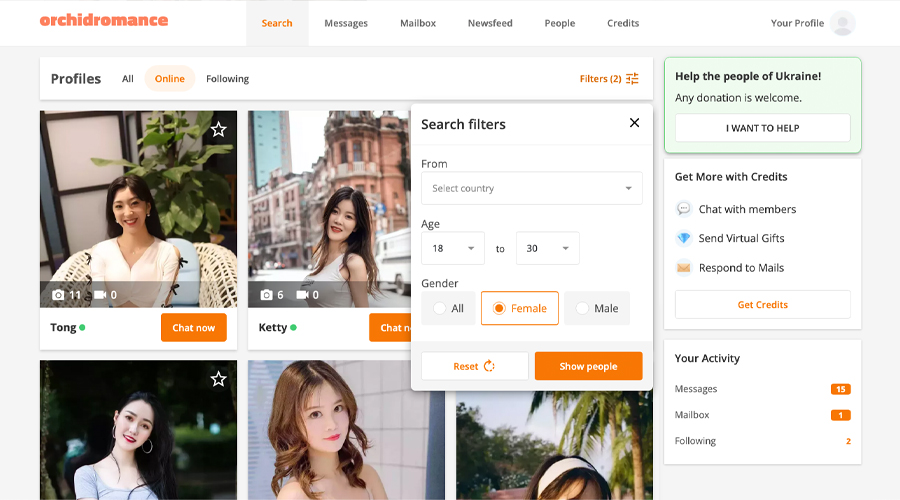This screenshot has width=900, height=500.
Task: Open the Your Profile avatar icon
Action: pyautogui.click(x=843, y=23)
